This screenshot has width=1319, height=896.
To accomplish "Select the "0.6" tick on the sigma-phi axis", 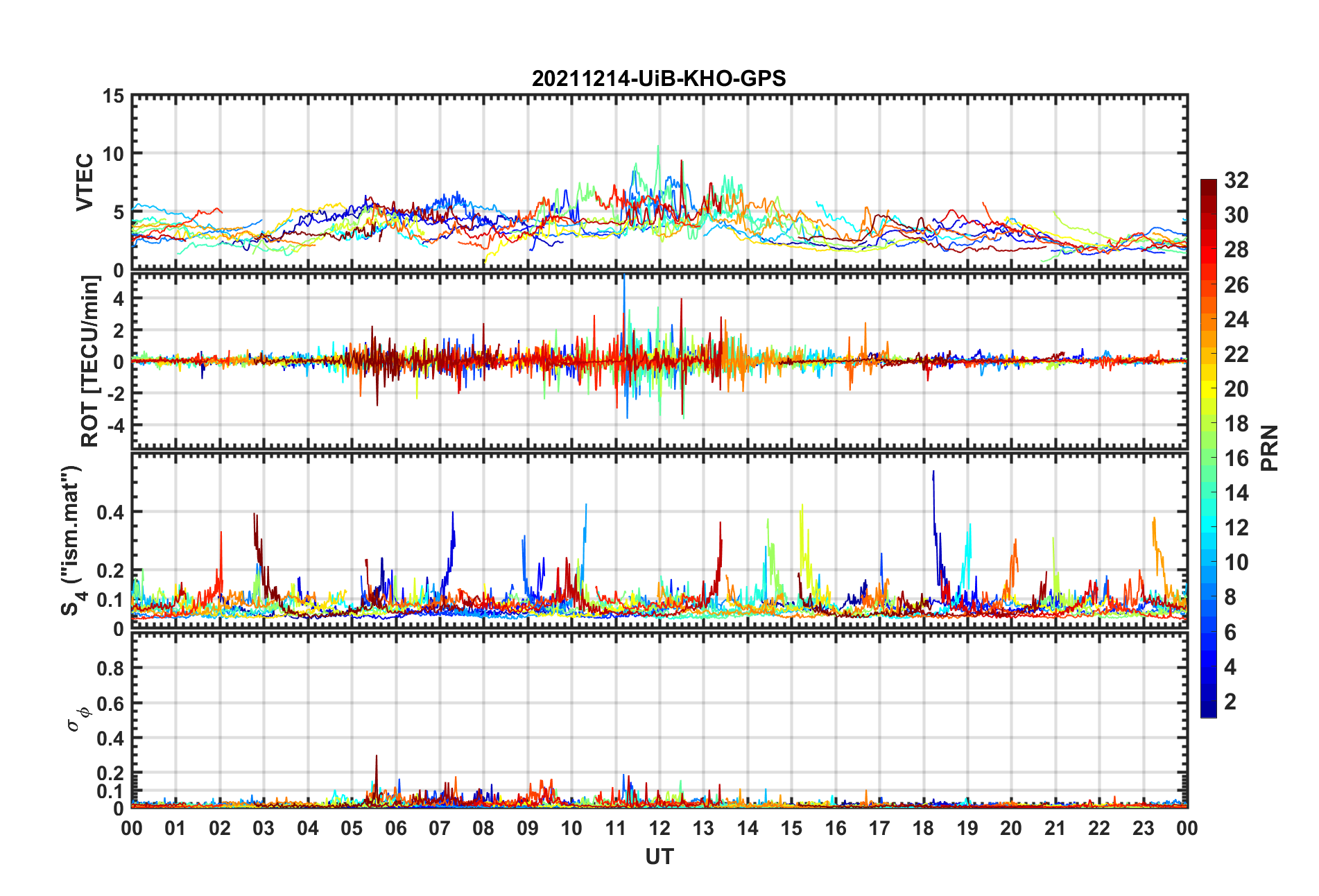I will (110, 703).
